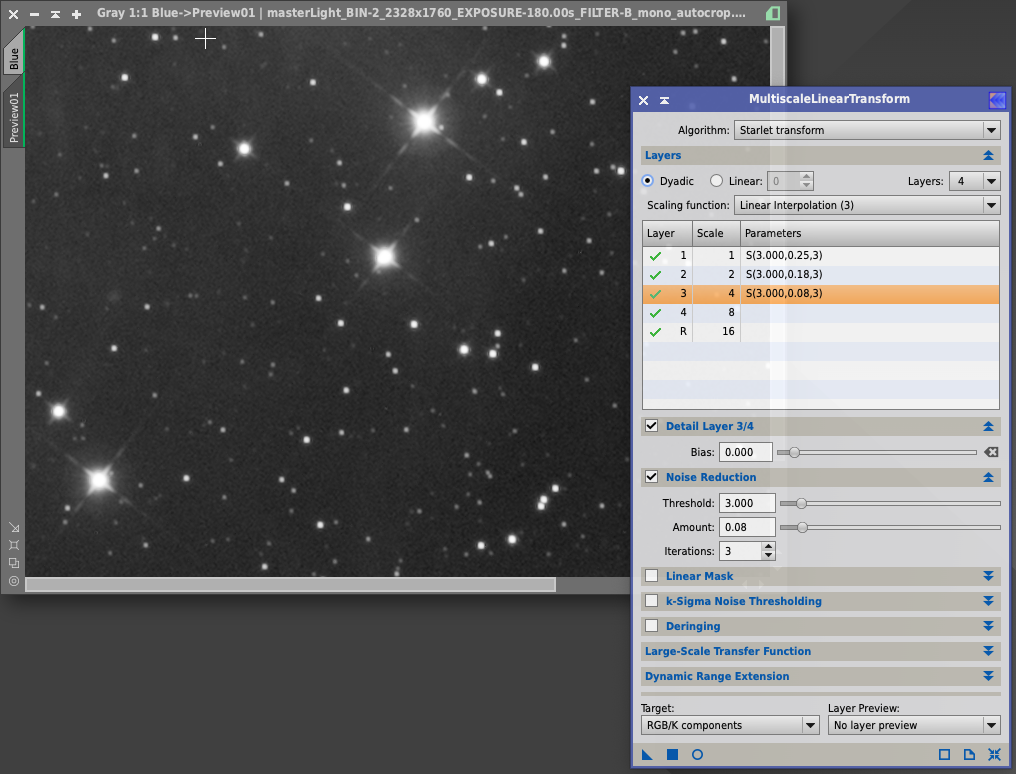
Task: Switch to the Preview01 tab
Action: coord(14,113)
